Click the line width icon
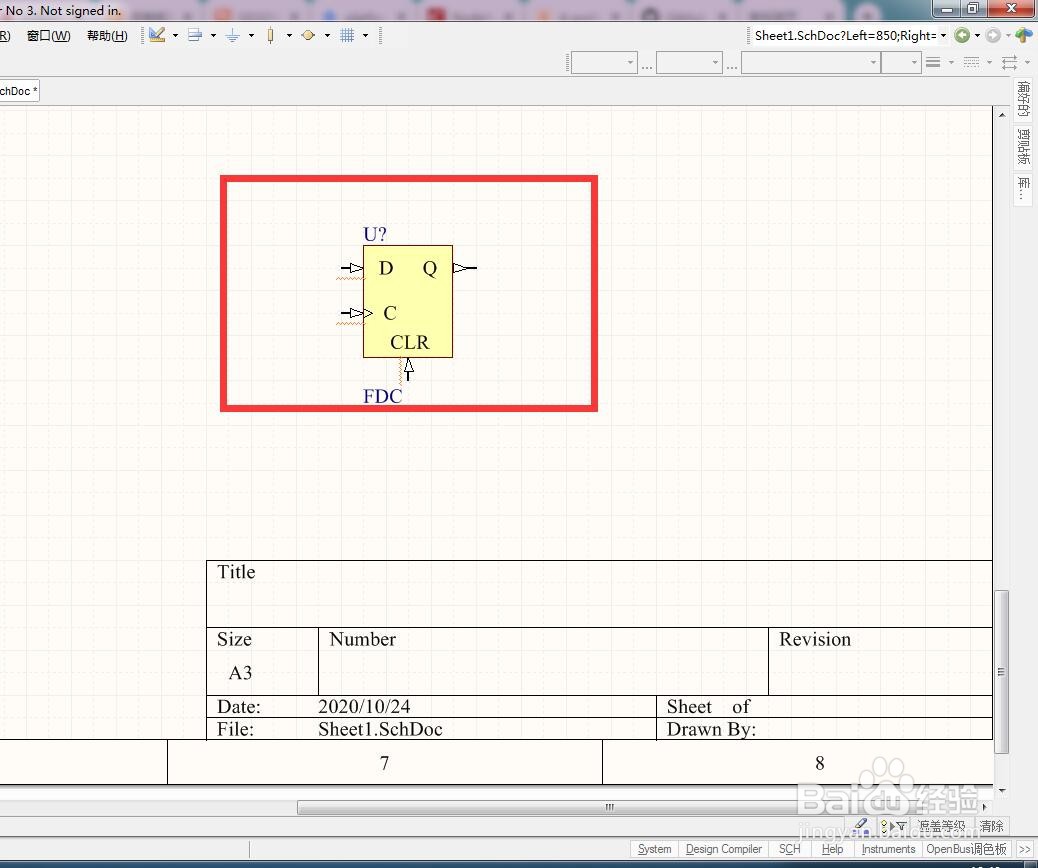This screenshot has width=1038, height=868. (x=933, y=62)
